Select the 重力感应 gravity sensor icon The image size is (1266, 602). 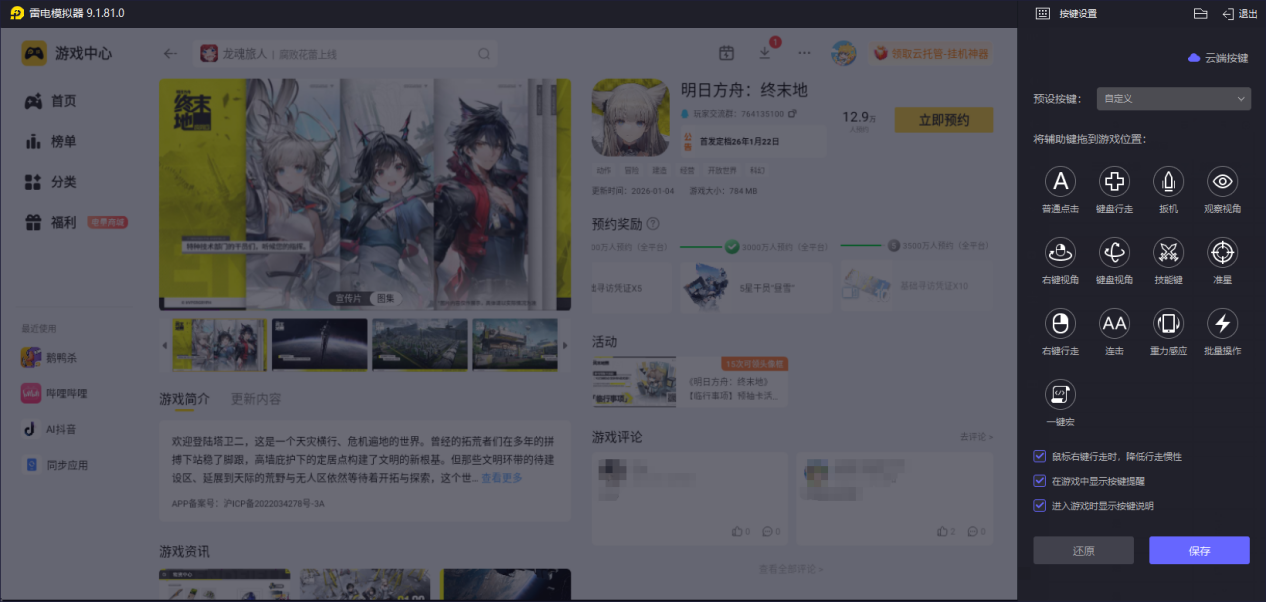[x=1168, y=323]
